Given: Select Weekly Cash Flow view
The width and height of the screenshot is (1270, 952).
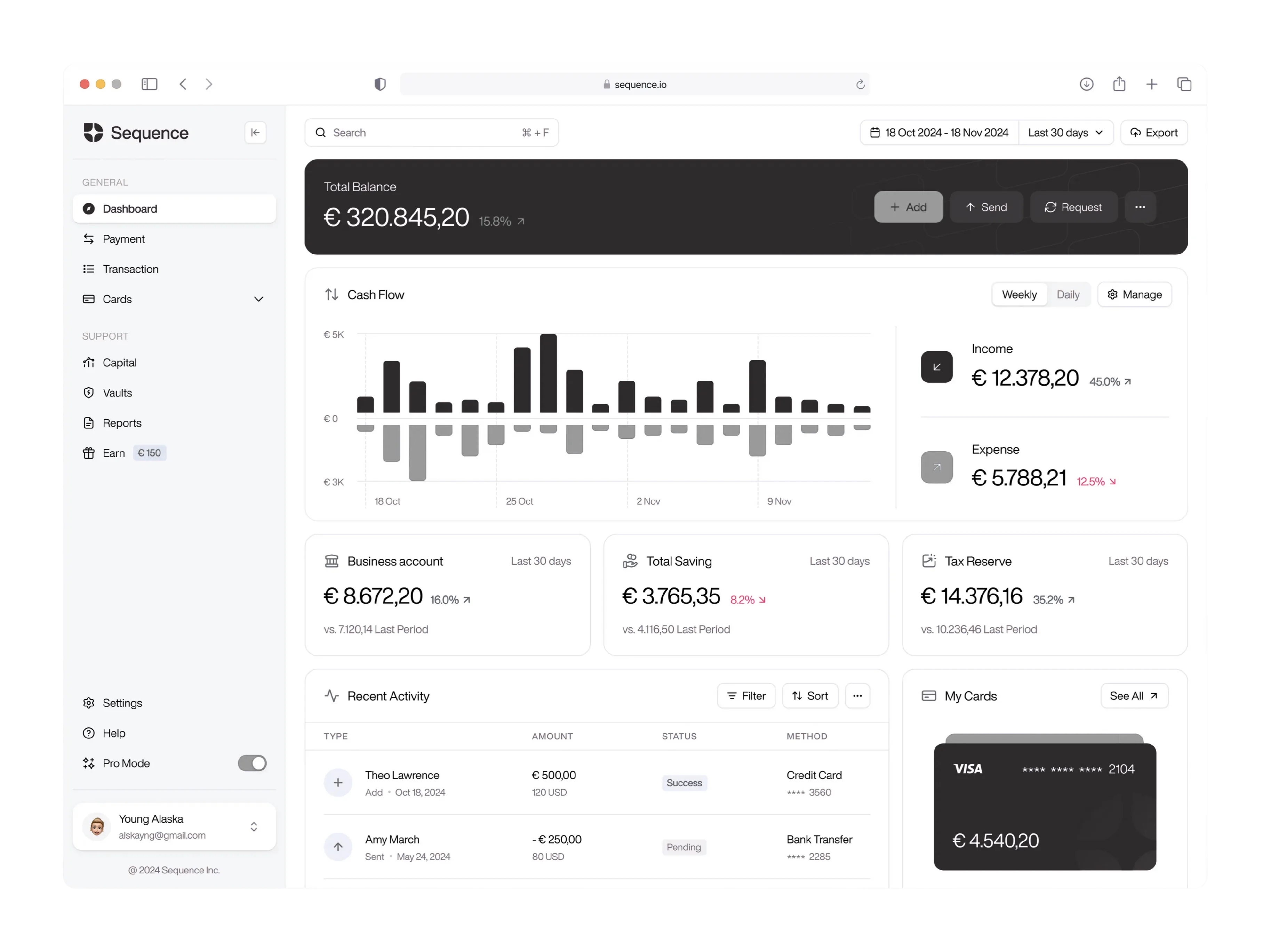Looking at the screenshot, I should point(1019,295).
